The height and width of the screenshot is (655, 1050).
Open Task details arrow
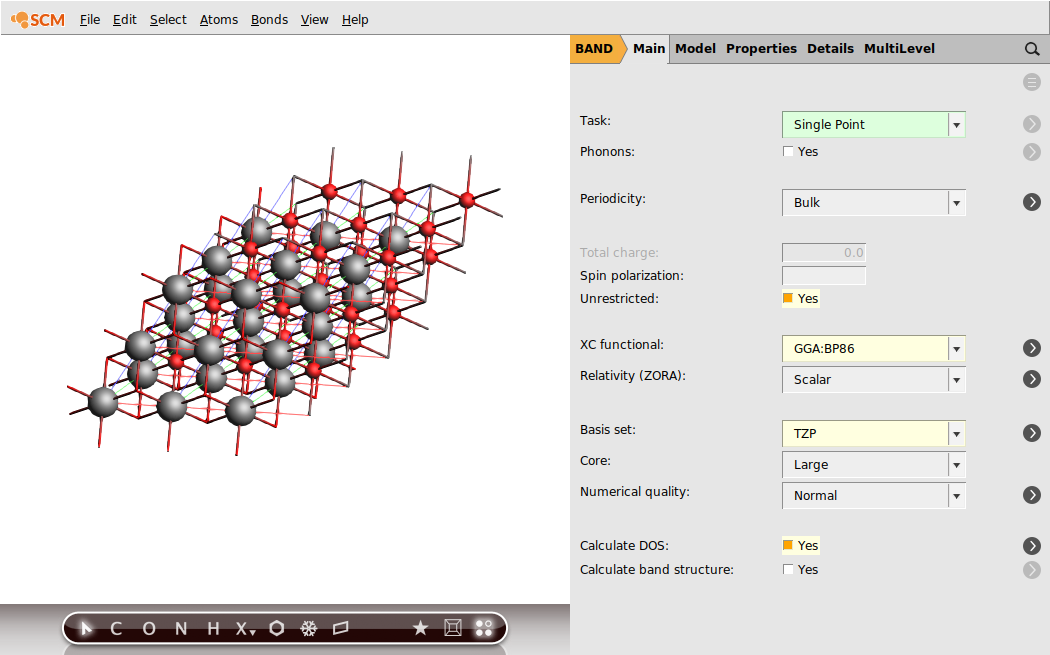(x=1032, y=124)
